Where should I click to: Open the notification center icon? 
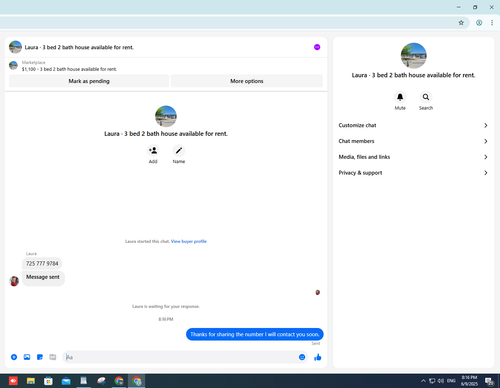[x=489, y=381]
